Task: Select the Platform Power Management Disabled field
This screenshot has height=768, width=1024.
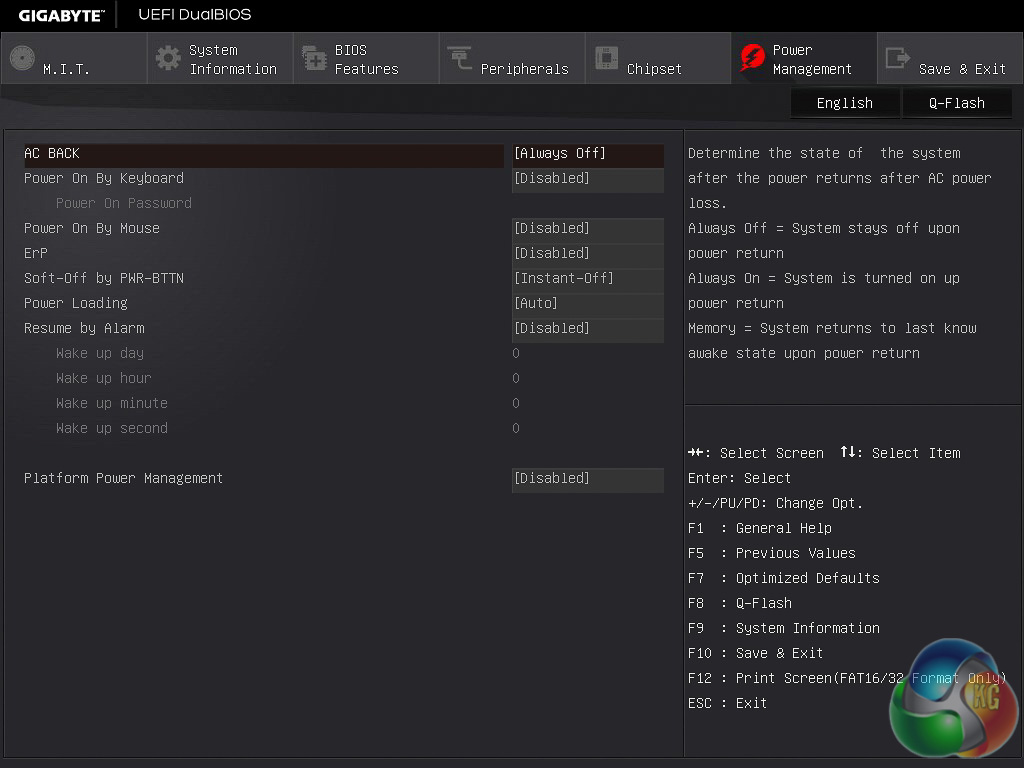Action: 587,479
